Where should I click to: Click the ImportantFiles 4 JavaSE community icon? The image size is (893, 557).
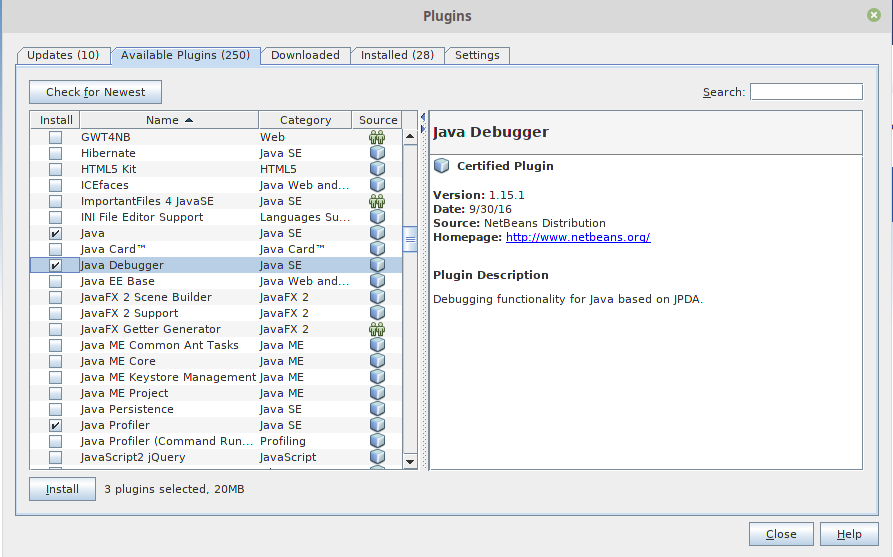coord(377,201)
